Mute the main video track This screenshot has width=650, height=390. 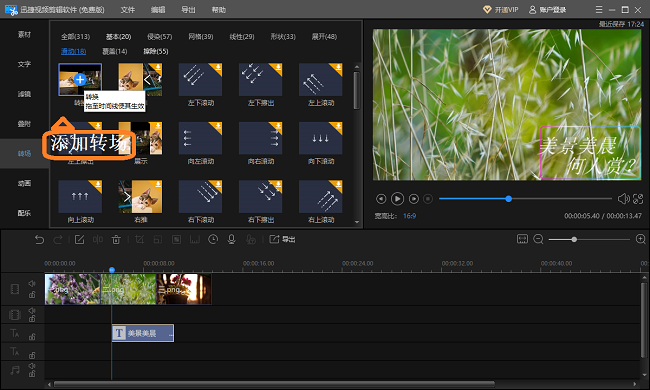point(32,283)
